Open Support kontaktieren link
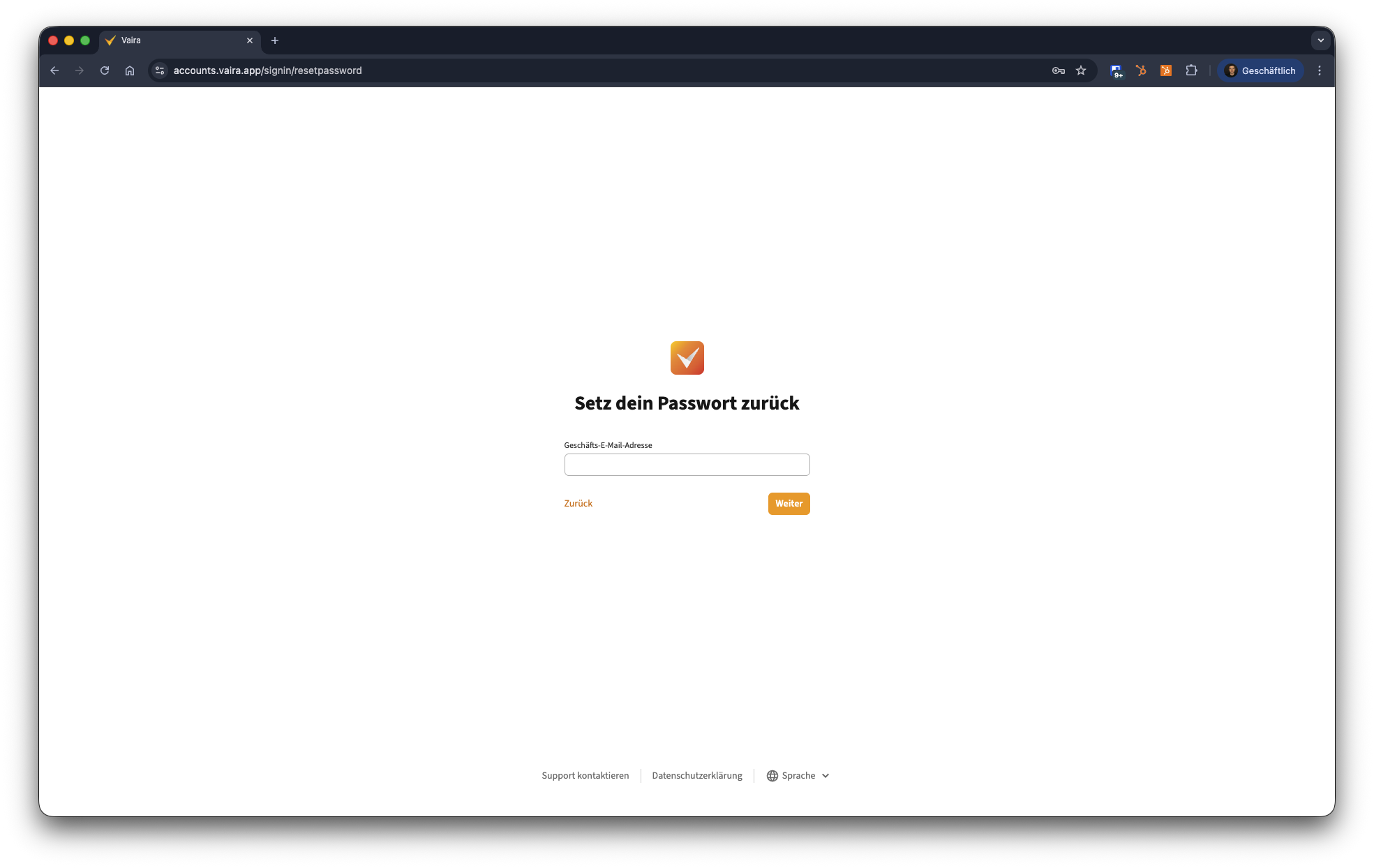Viewport: 1374px width, 868px height. [x=585, y=776]
